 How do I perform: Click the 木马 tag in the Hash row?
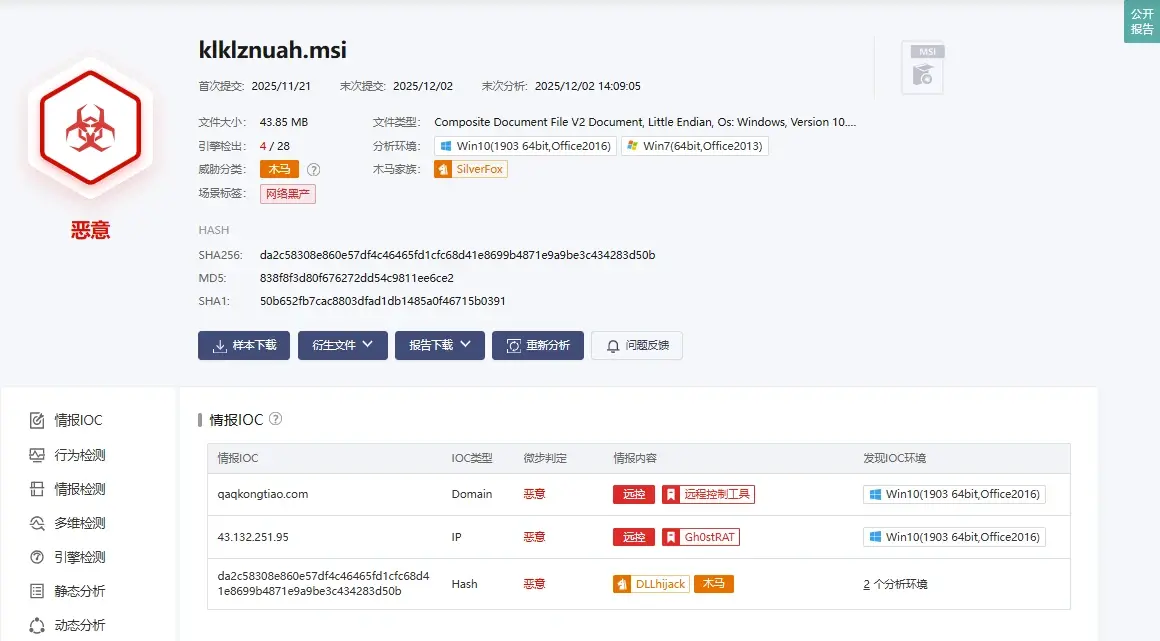pyautogui.click(x=714, y=584)
